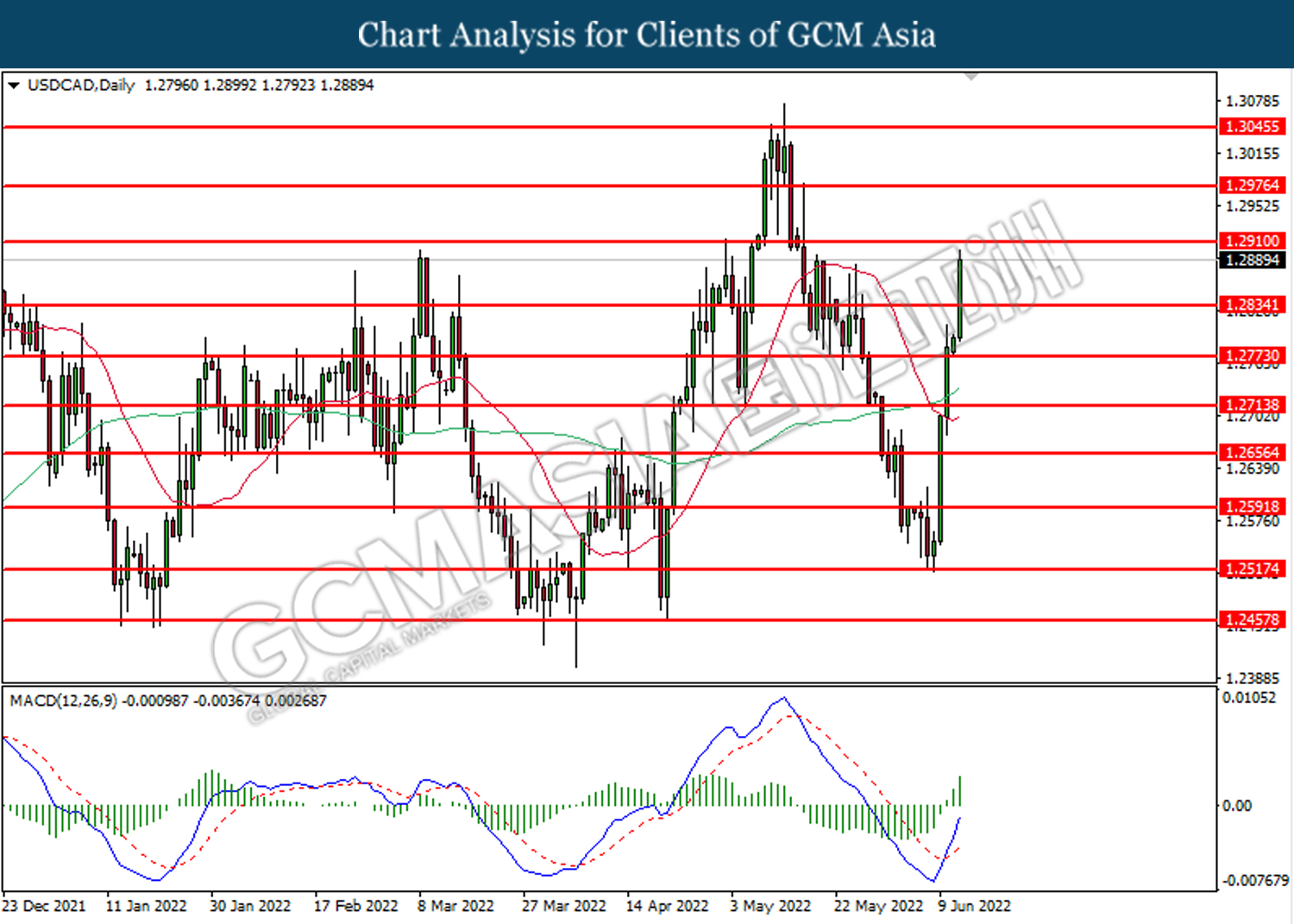The image size is (1294, 924).
Task: Click the 9 Jun 2022 date label
Action: [974, 906]
